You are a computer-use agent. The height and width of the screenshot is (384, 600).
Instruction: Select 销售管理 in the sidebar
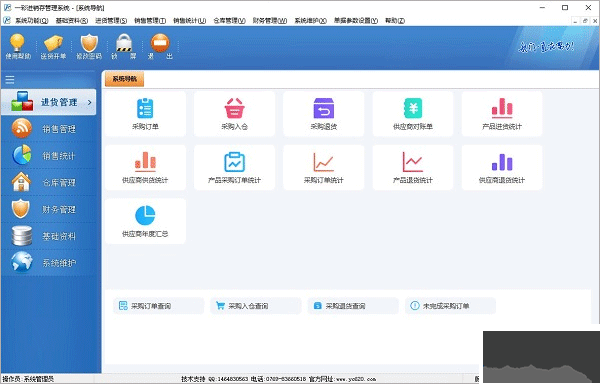tap(49, 129)
